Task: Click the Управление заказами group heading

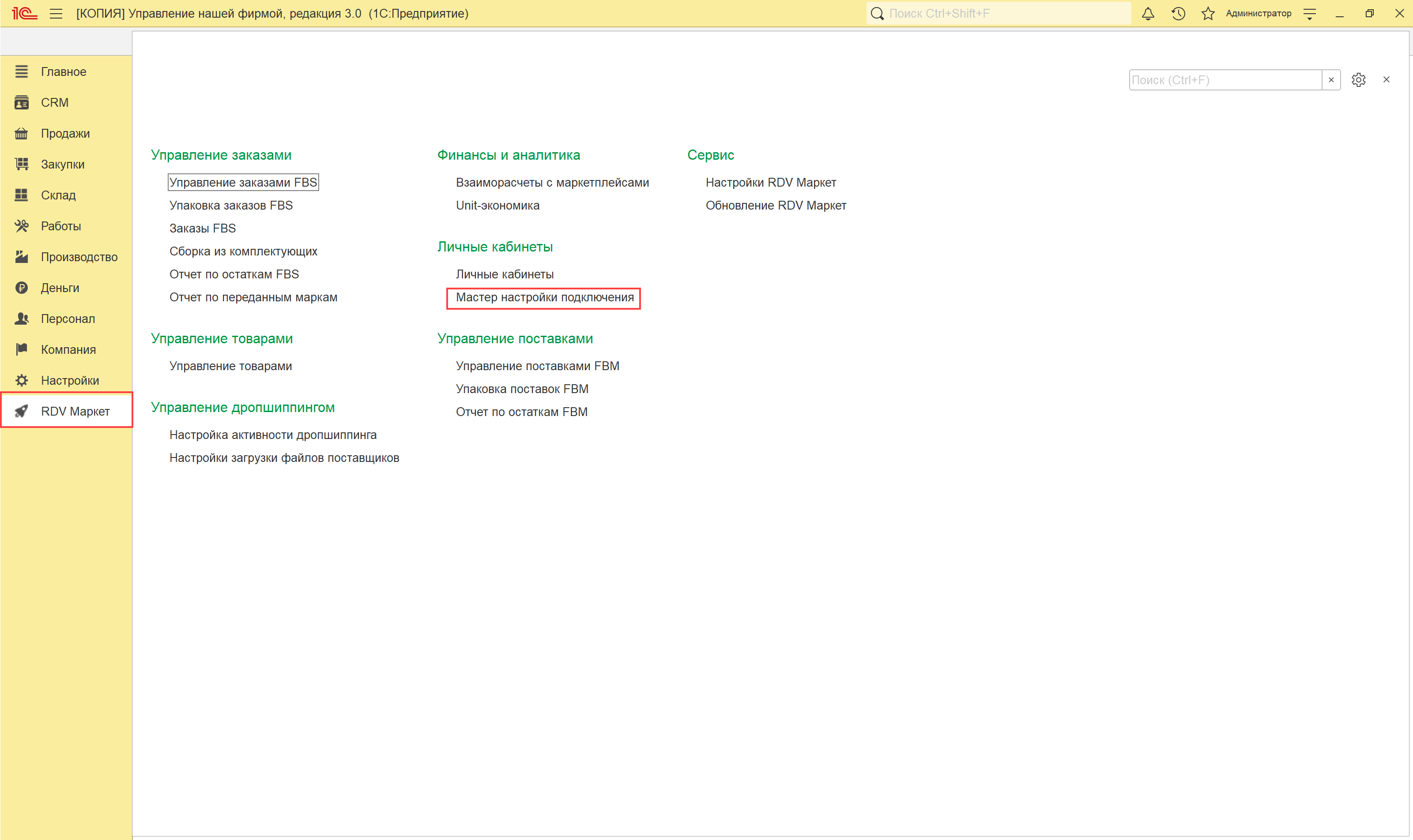Action: (222, 154)
